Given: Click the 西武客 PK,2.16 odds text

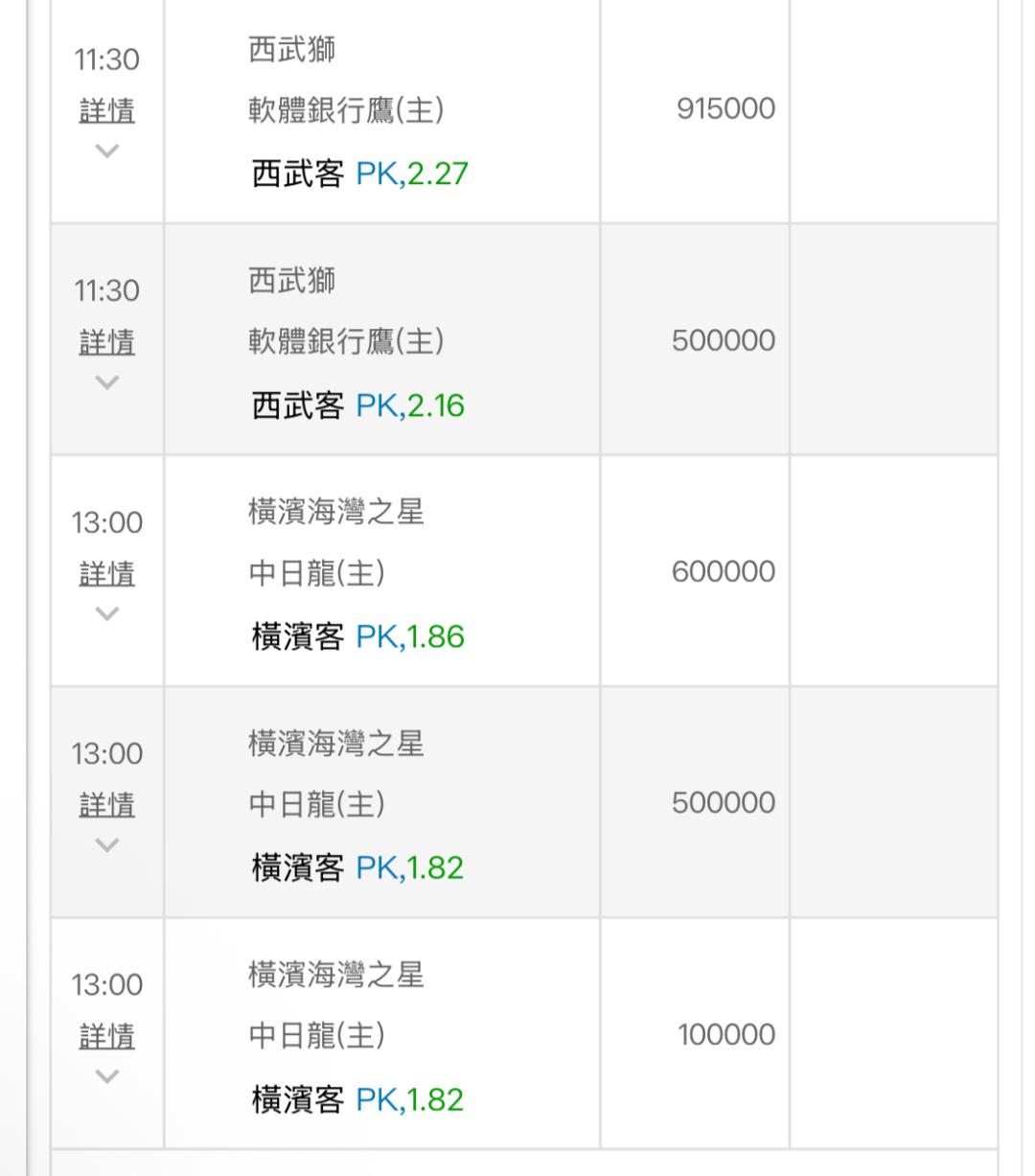Looking at the screenshot, I should [357, 405].
